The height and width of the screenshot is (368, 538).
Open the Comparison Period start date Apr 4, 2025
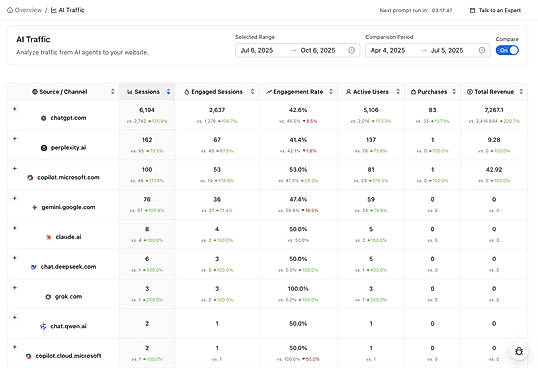coord(388,50)
